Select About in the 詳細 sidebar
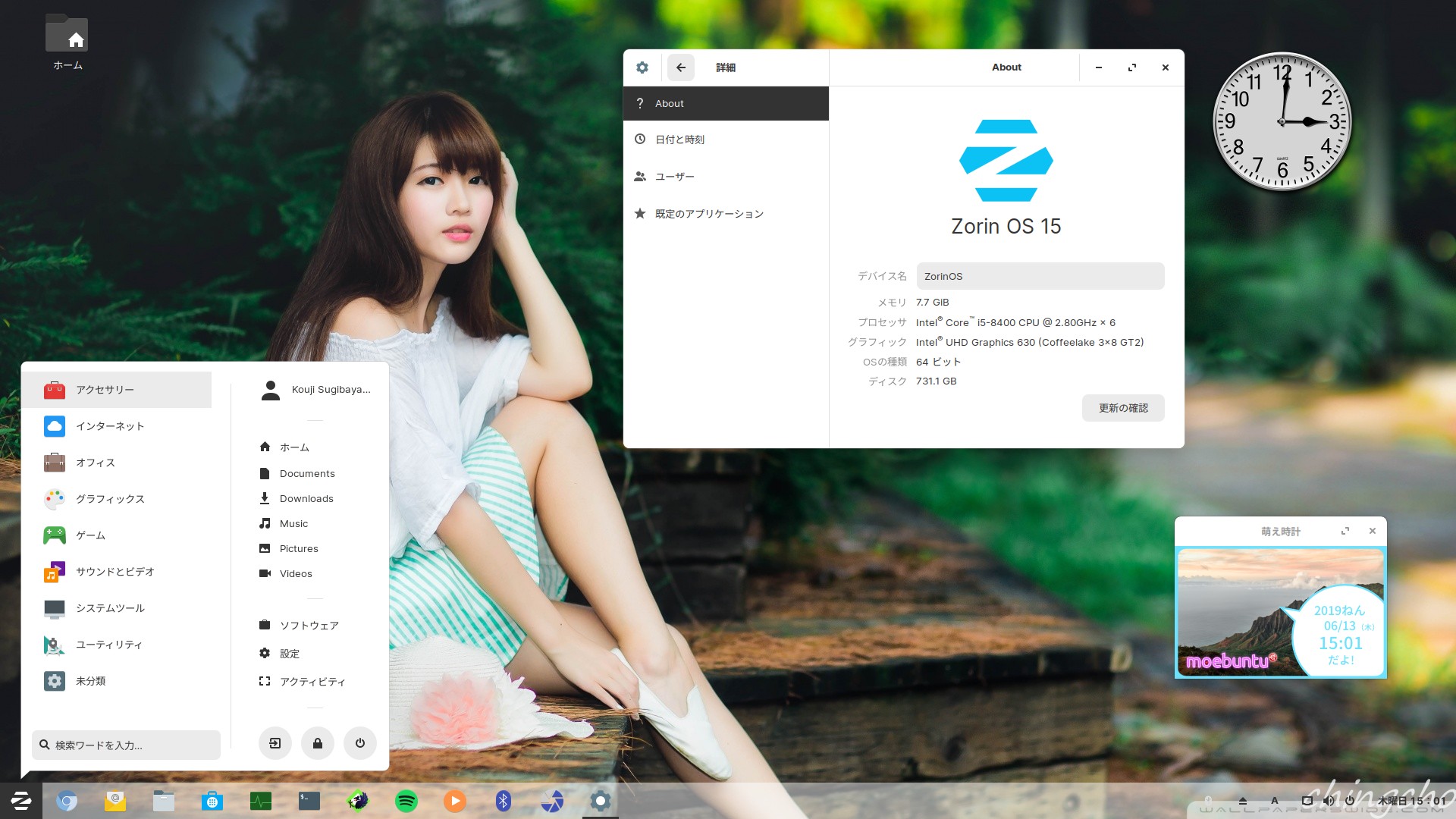 click(x=726, y=103)
